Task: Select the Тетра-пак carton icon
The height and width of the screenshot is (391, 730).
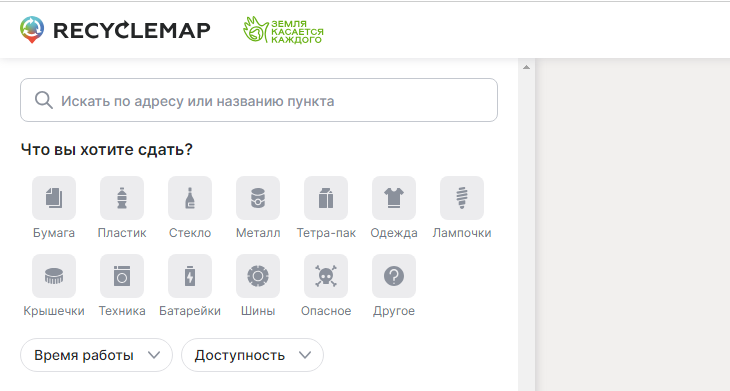Action: click(x=326, y=198)
